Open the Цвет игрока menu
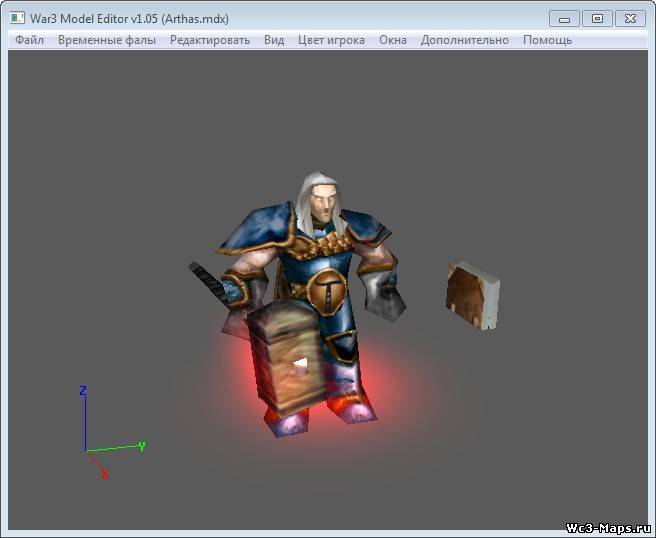 [x=331, y=40]
